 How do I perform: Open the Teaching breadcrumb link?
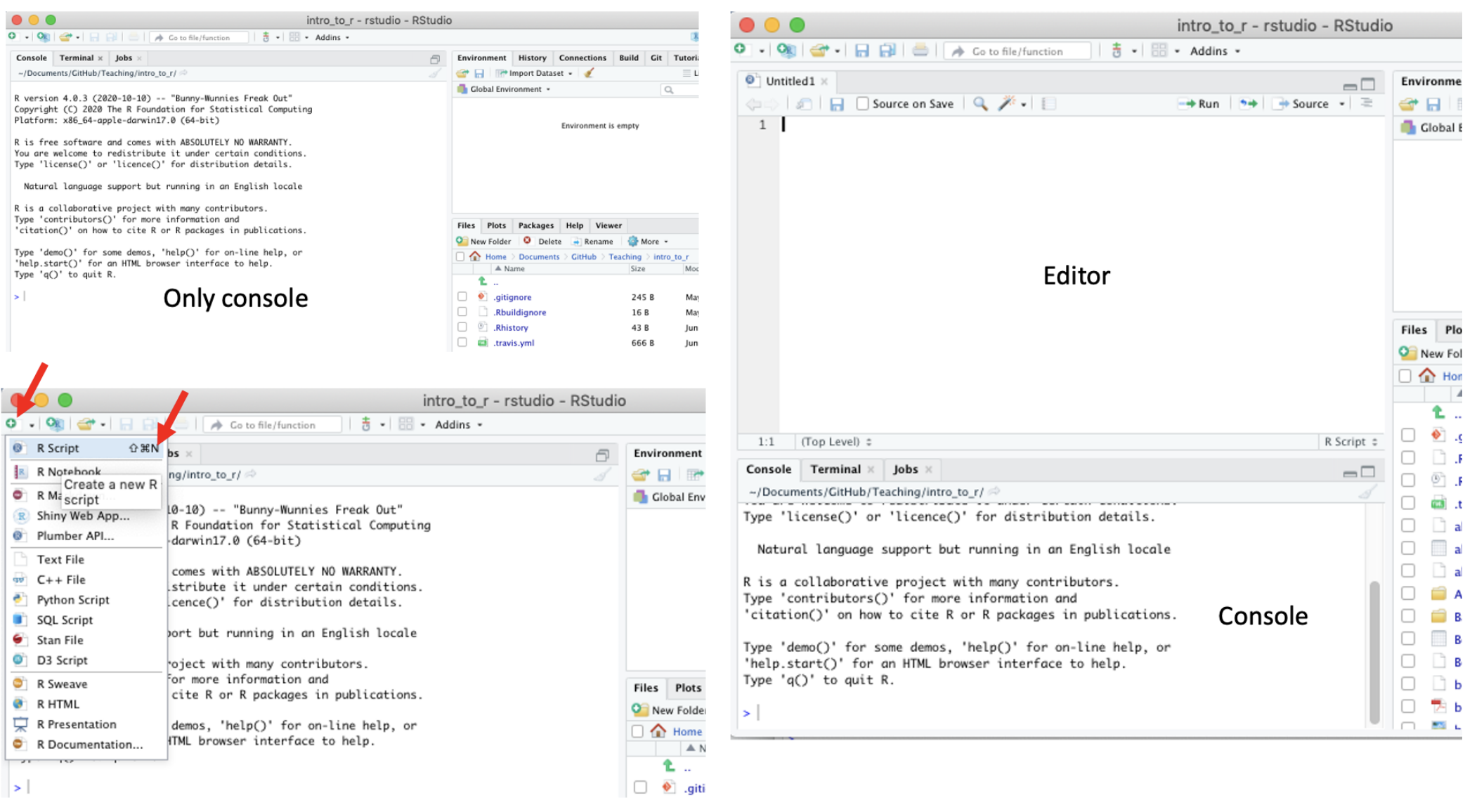coord(625,257)
